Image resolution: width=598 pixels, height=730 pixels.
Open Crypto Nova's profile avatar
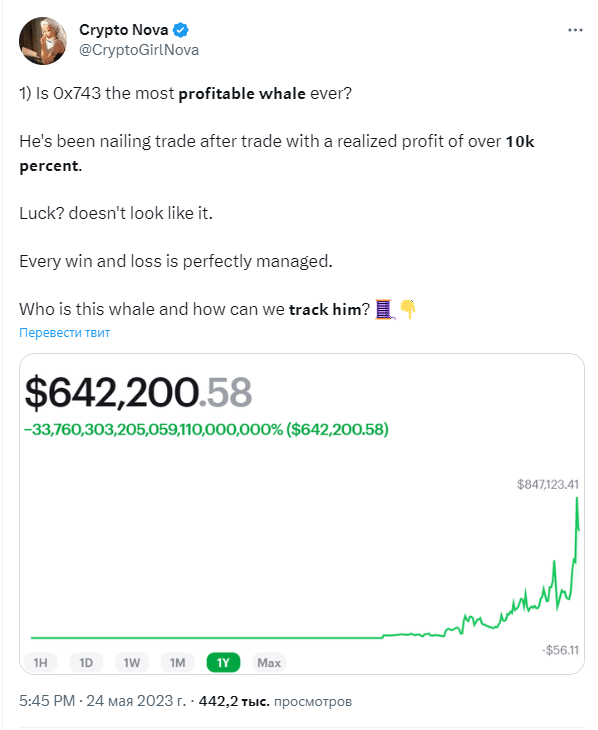43,41
